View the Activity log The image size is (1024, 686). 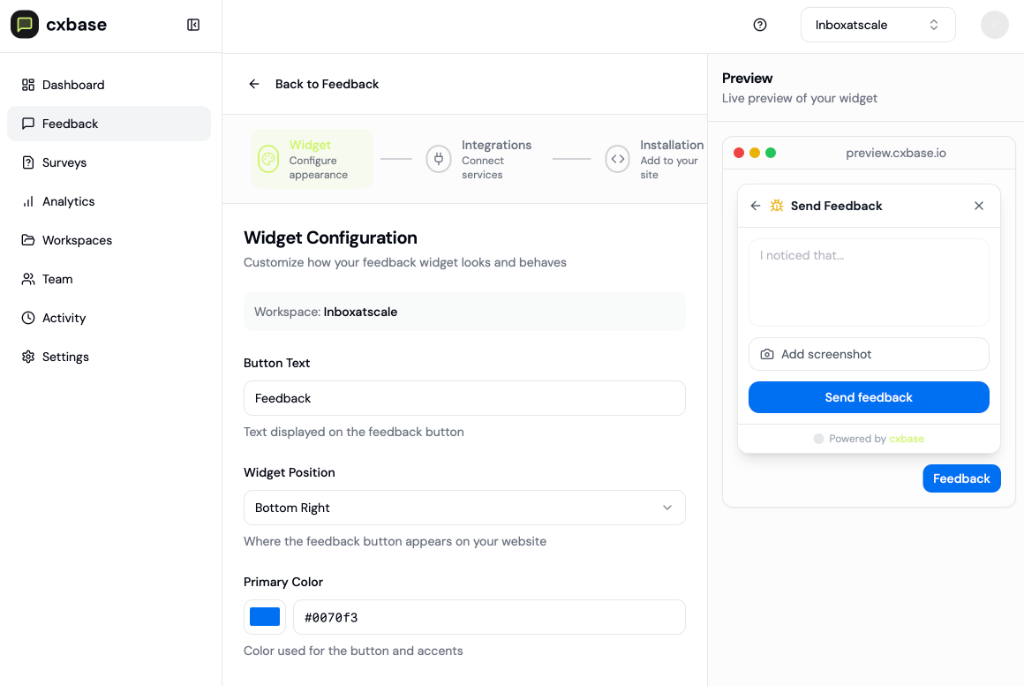coord(63,317)
